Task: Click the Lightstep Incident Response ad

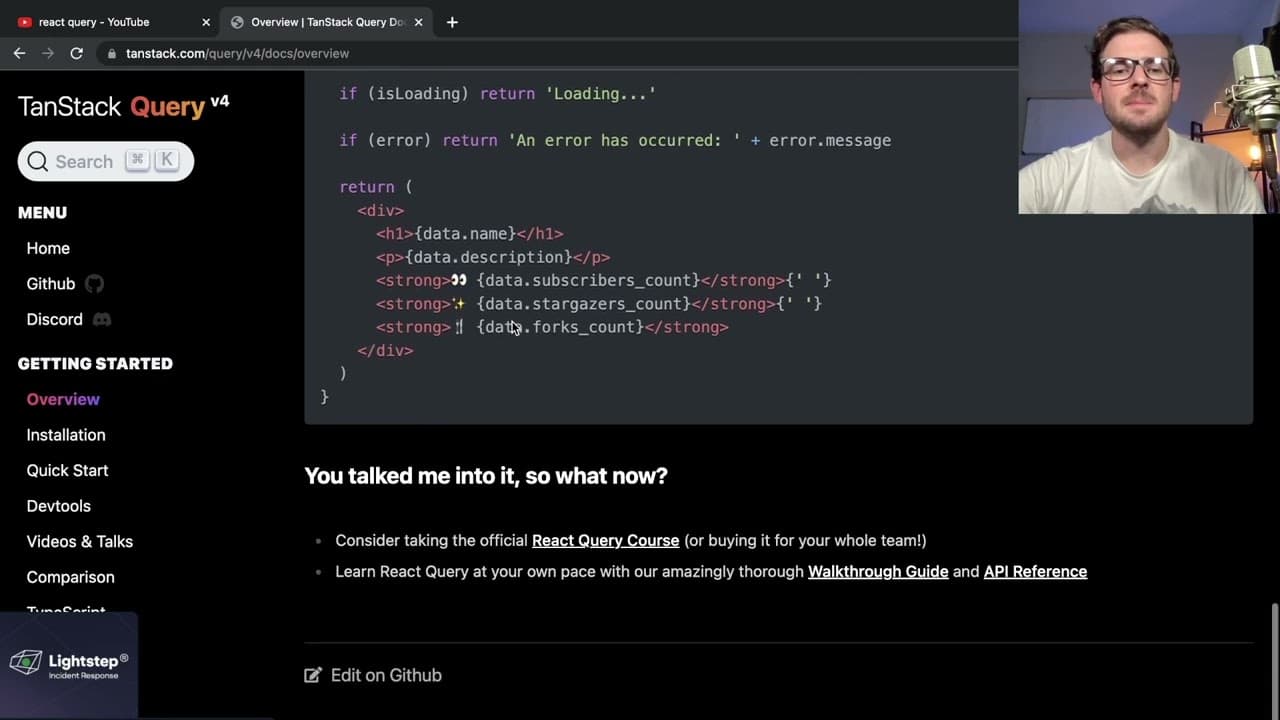Action: point(69,665)
